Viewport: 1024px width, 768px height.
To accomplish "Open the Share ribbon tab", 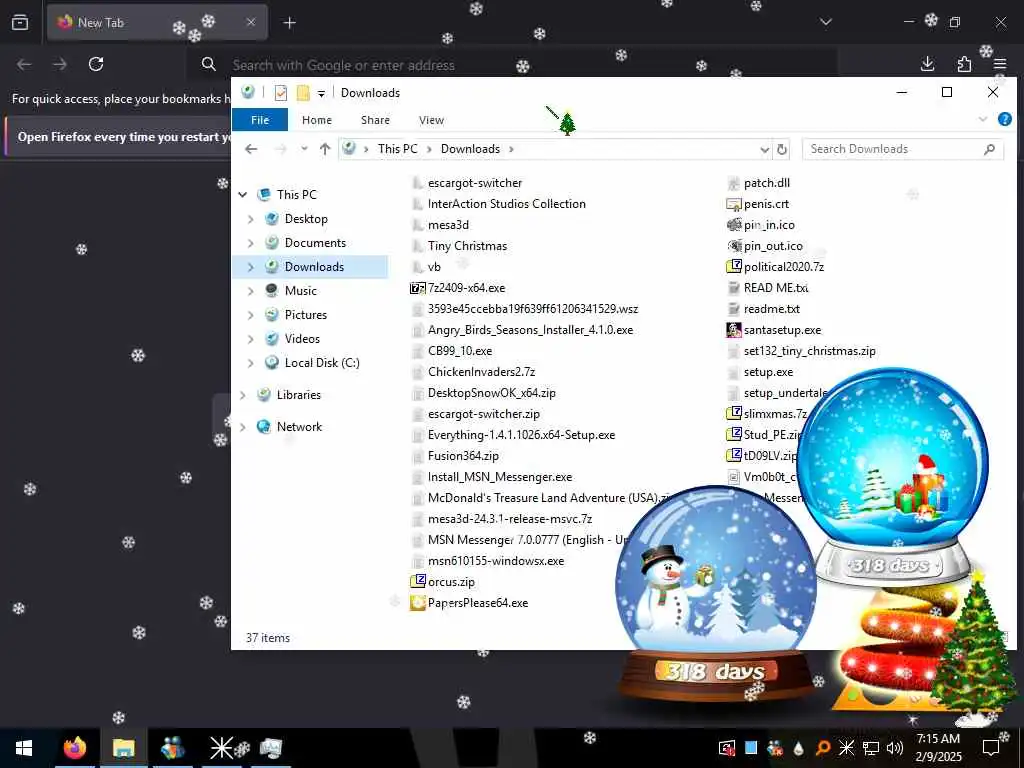I will (x=376, y=120).
